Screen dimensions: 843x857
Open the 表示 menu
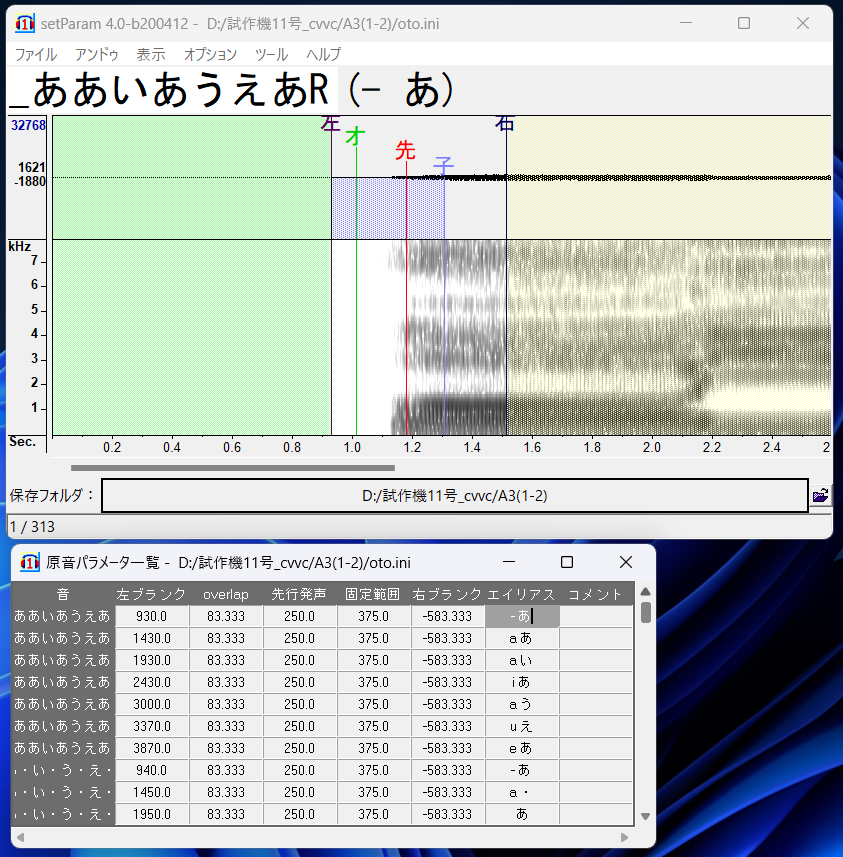tap(150, 54)
